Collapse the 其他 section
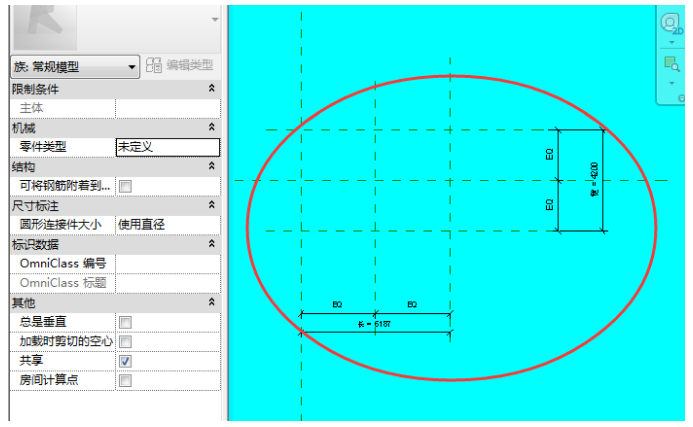The image size is (693, 427). pyautogui.click(x=211, y=302)
